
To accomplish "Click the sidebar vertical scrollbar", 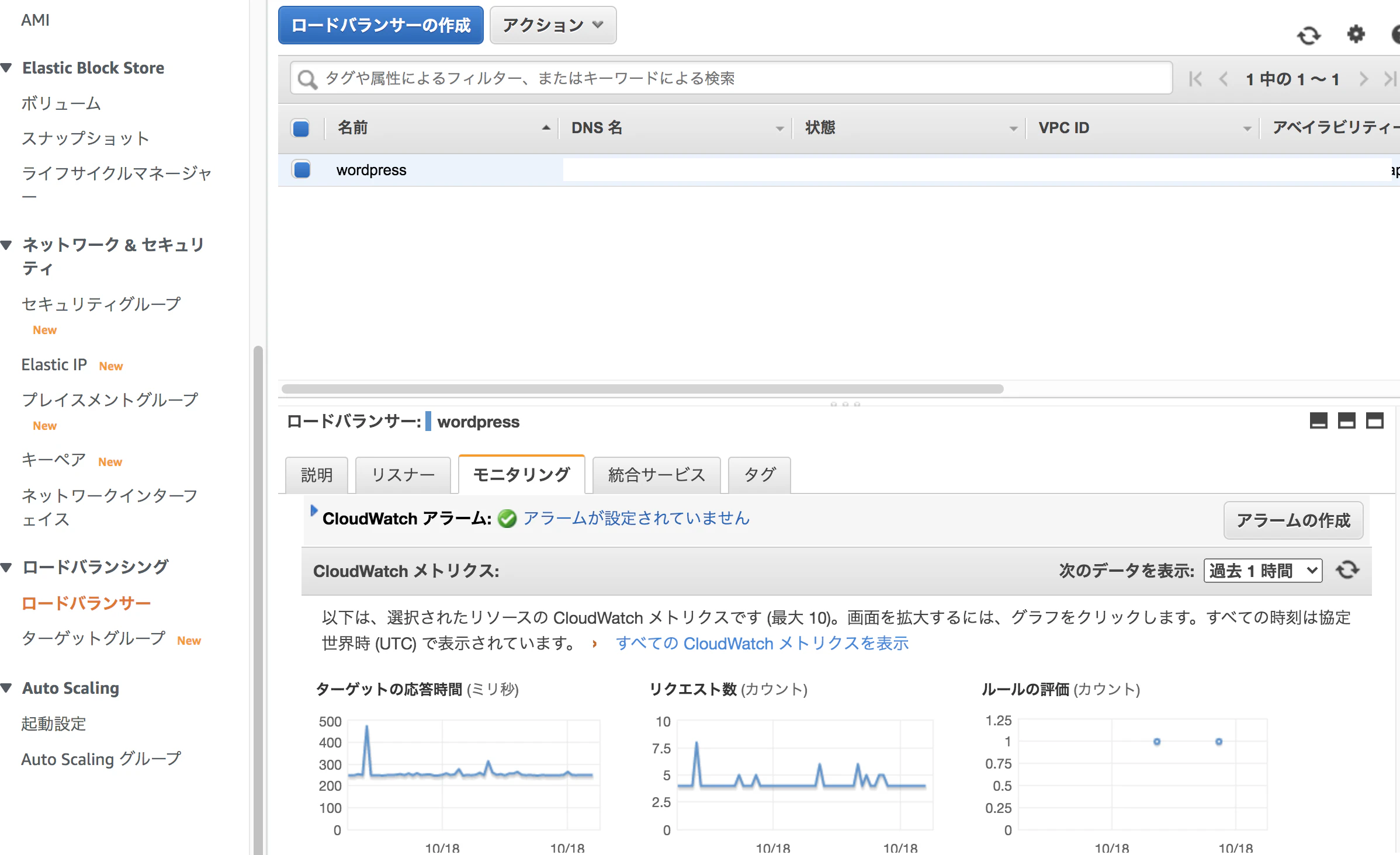I will [258, 600].
